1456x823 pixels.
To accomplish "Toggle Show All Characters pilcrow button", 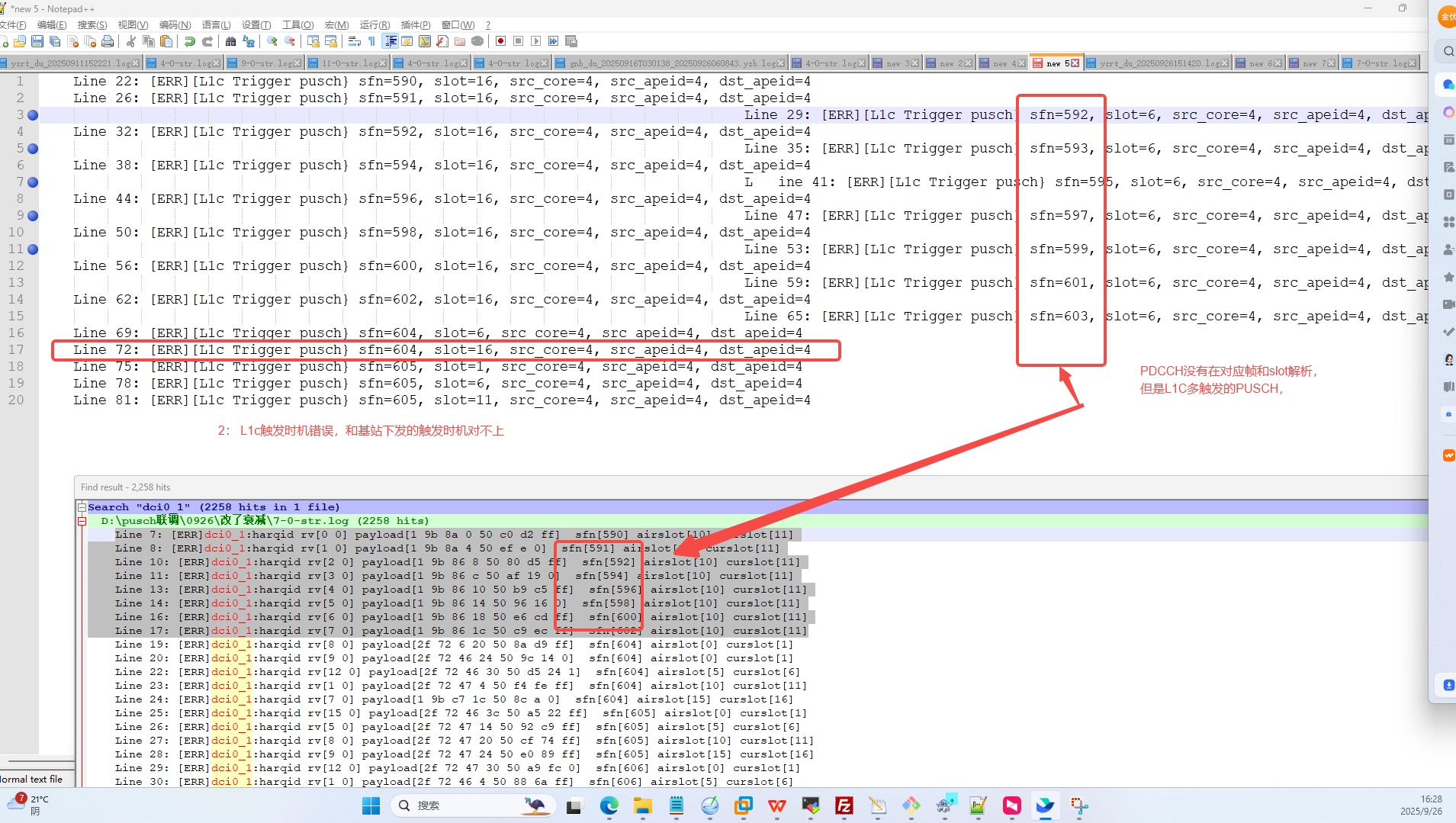I will click(x=371, y=41).
